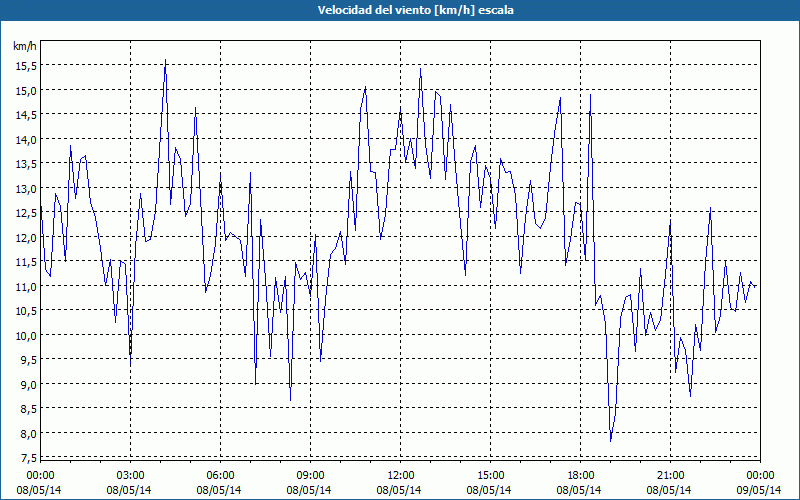Image resolution: width=800 pixels, height=500 pixels.
Task: Click the 15:00 time axis label
Action: [490, 476]
